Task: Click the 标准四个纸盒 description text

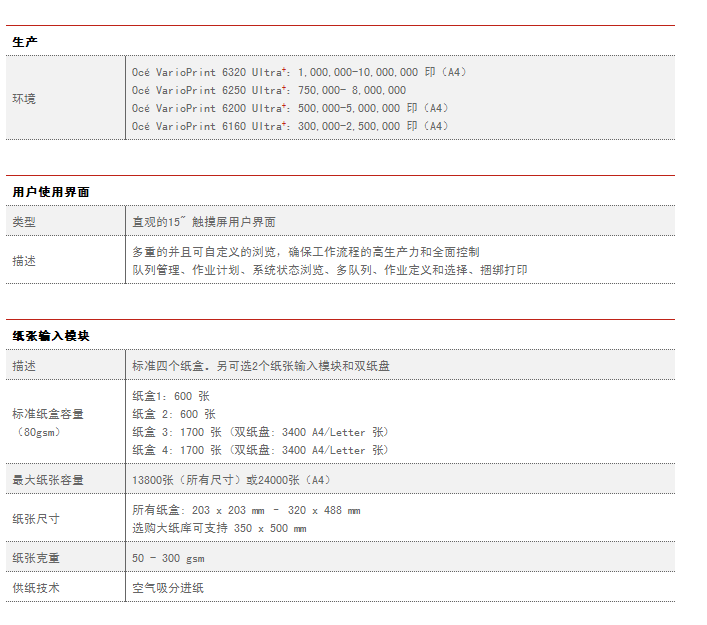Action: [x=261, y=366]
